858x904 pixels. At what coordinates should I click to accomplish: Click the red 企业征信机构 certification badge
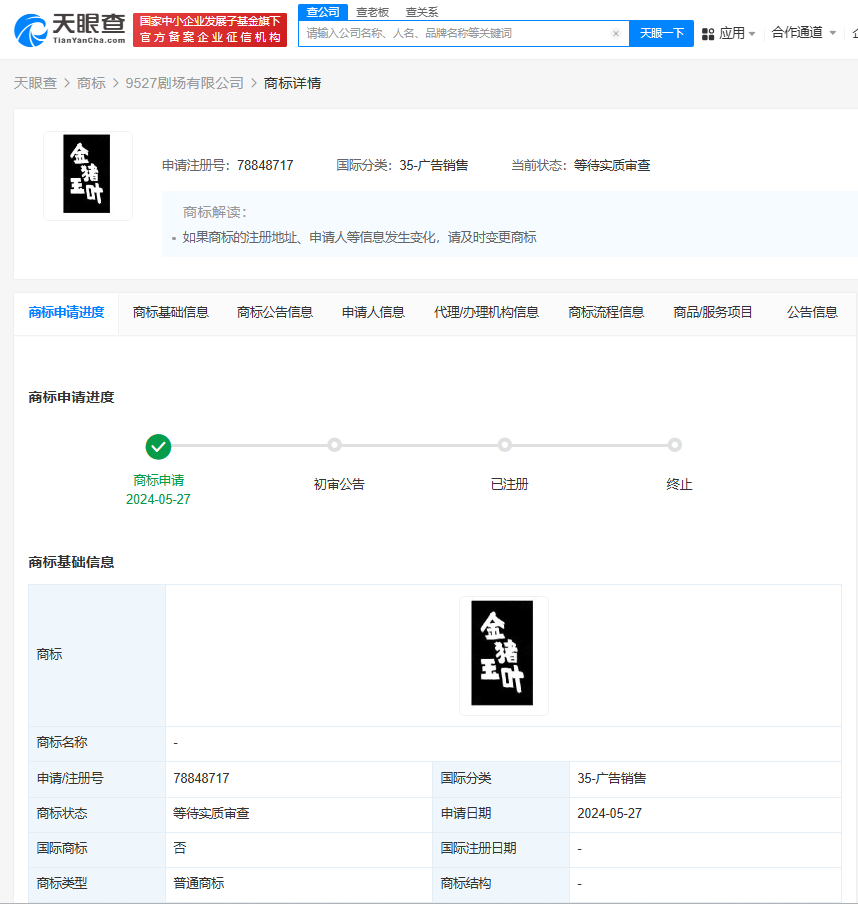(211, 30)
